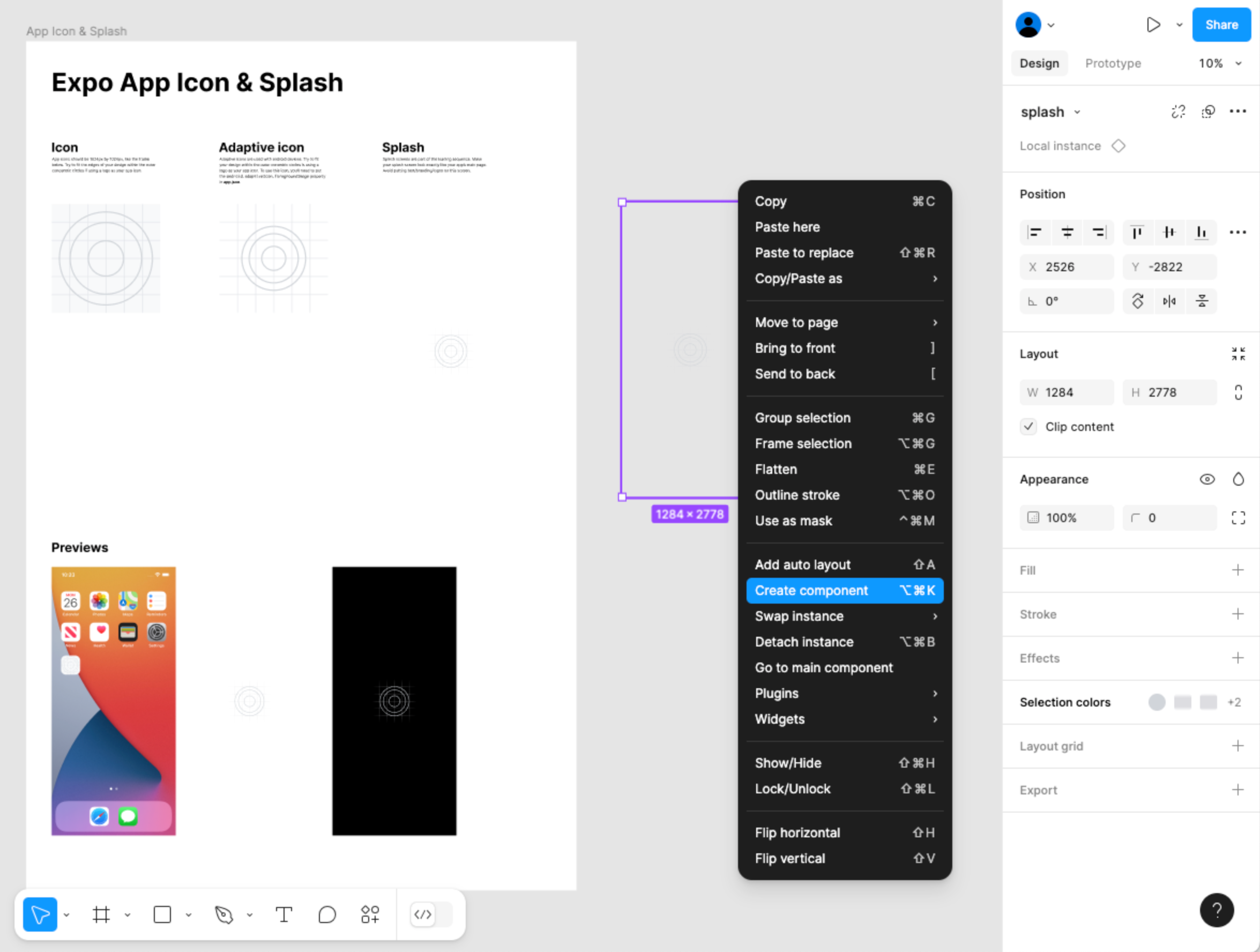Viewport: 1260px width, 952px height.
Task: Open the help question mark button
Action: (x=1216, y=910)
